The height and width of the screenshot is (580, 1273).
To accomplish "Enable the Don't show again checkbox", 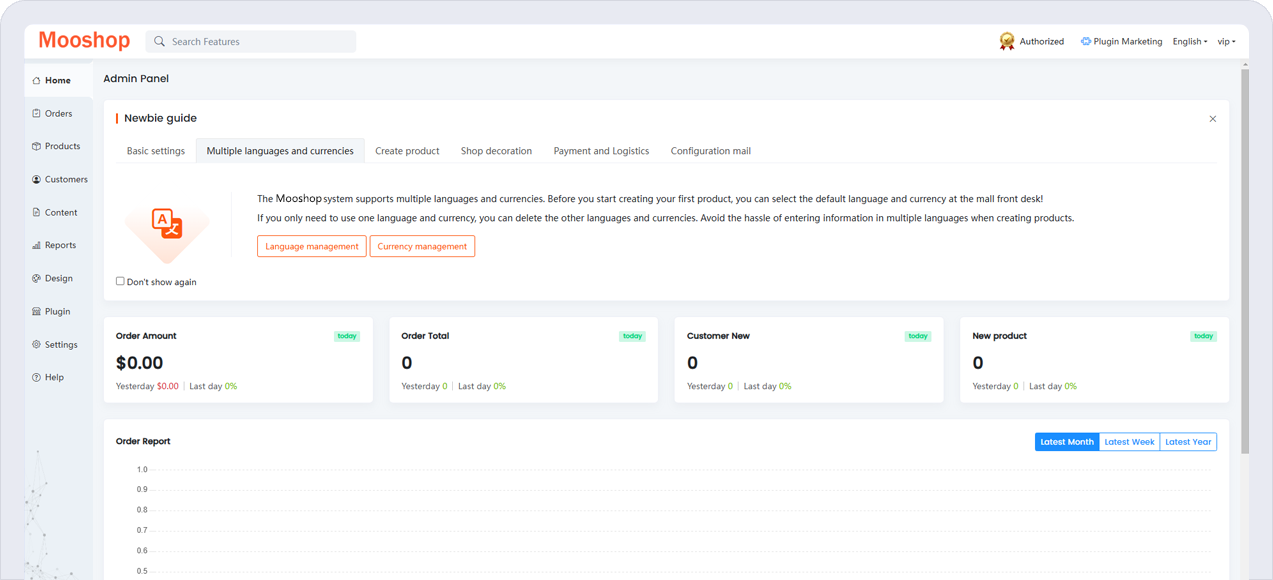I will pyautogui.click(x=120, y=281).
